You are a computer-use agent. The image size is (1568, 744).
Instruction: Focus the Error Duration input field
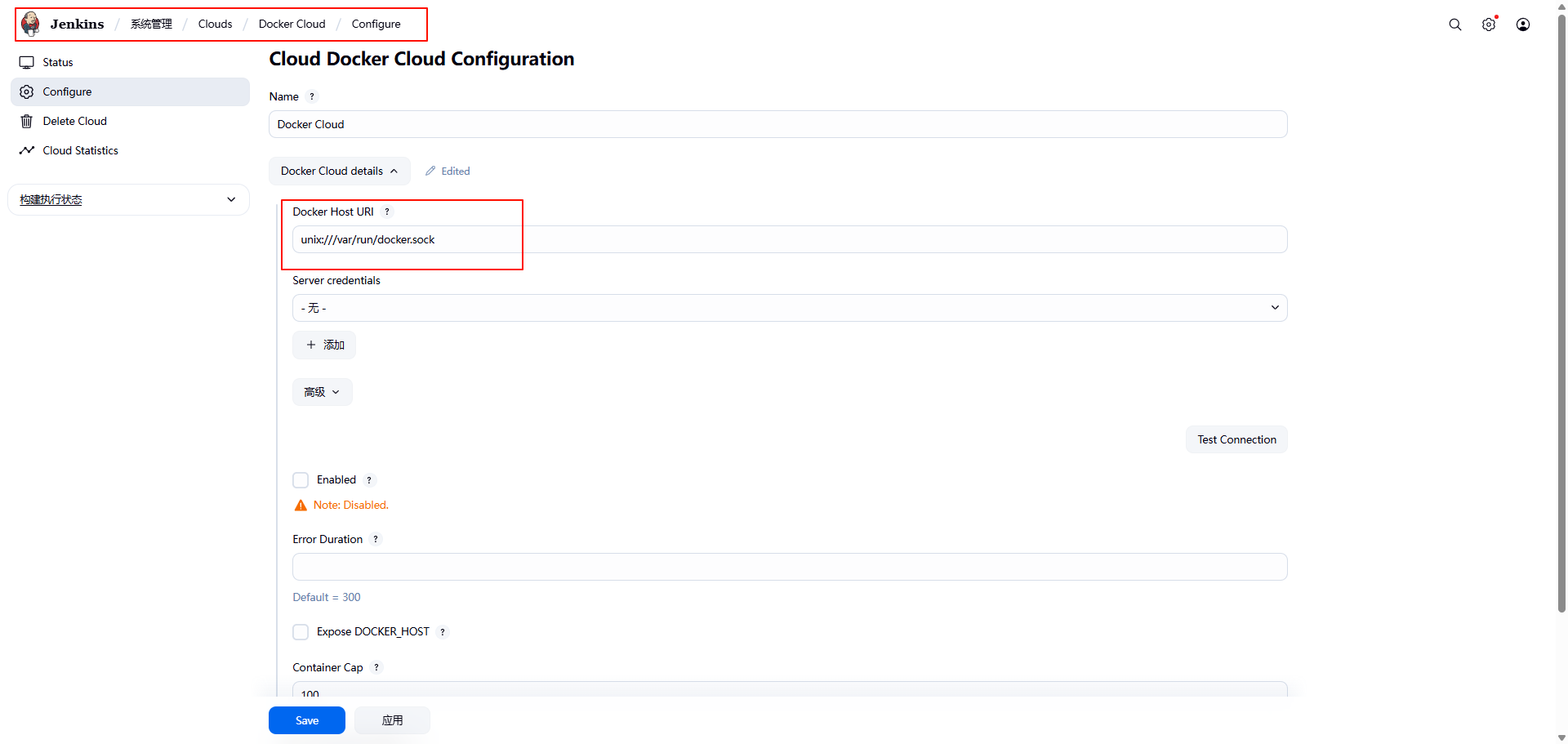(x=790, y=567)
